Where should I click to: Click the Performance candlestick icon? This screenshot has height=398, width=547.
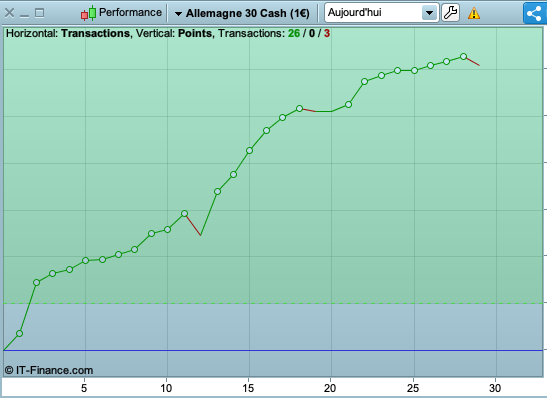coord(89,13)
